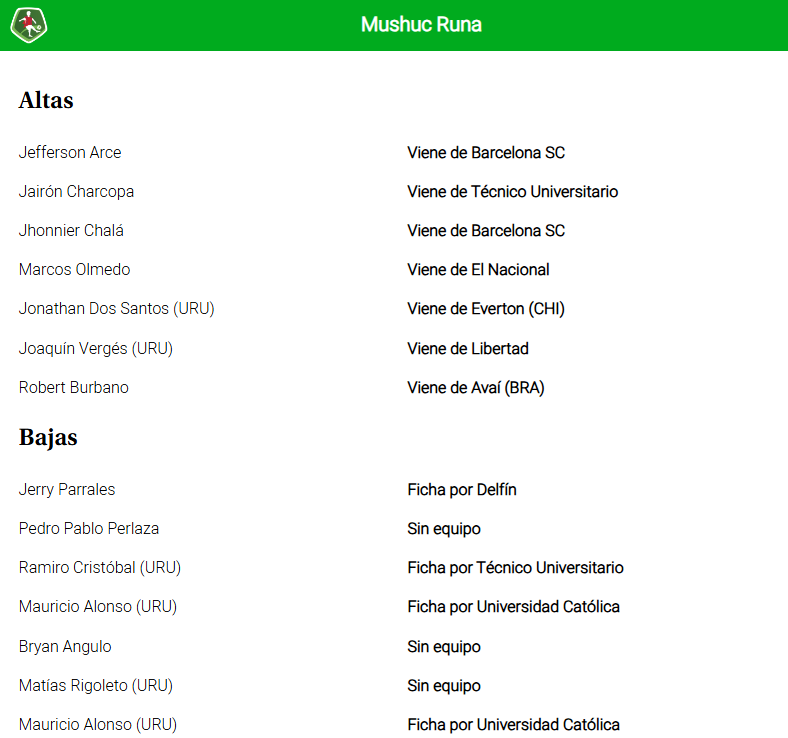
Task: Select Jonathan Dos Santos (URU)
Action: 117,308
